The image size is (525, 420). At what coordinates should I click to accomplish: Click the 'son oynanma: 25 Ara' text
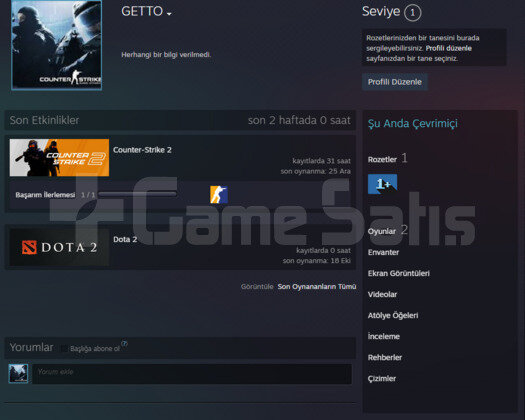tap(315, 171)
